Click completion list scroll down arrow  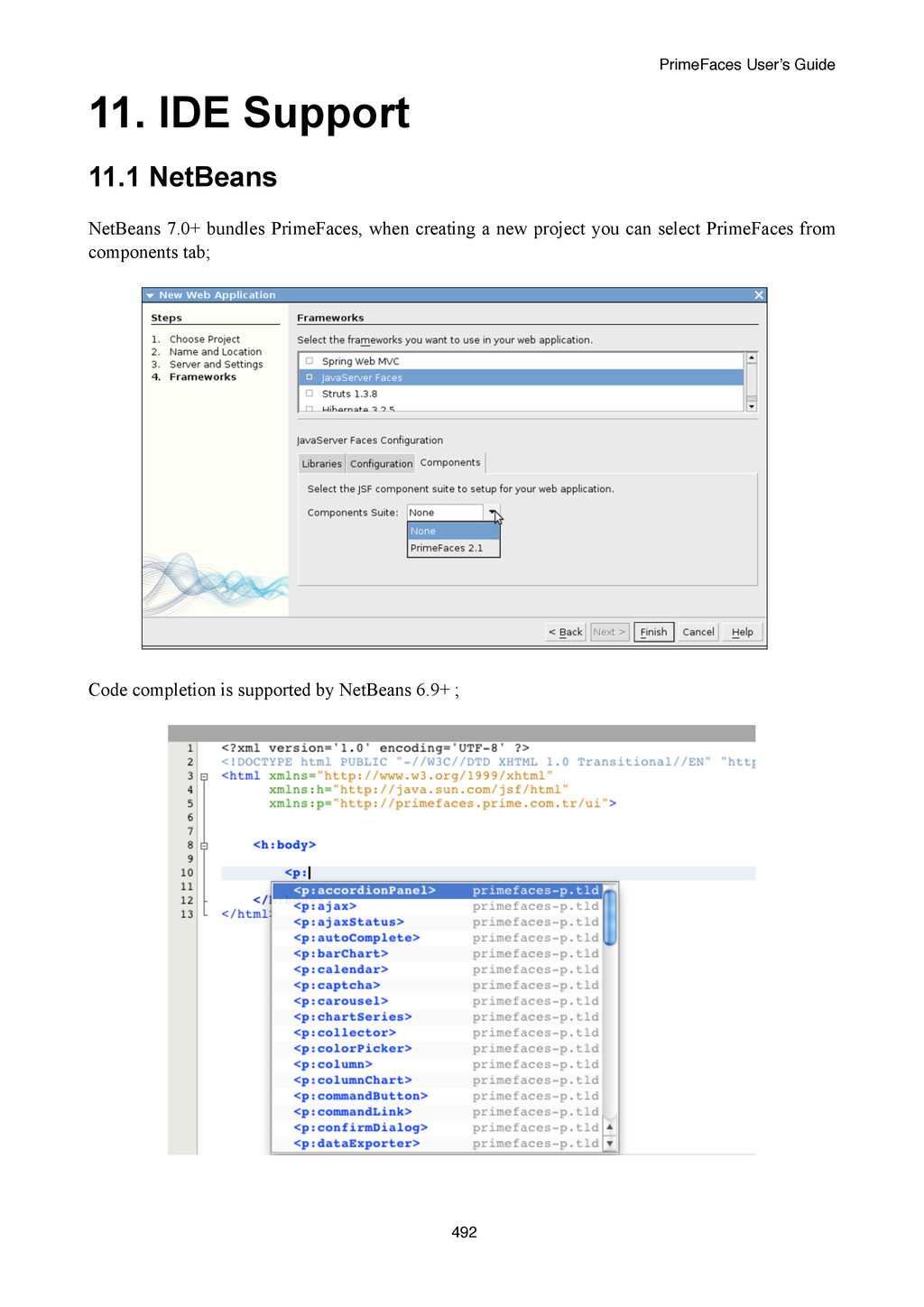[610, 1144]
